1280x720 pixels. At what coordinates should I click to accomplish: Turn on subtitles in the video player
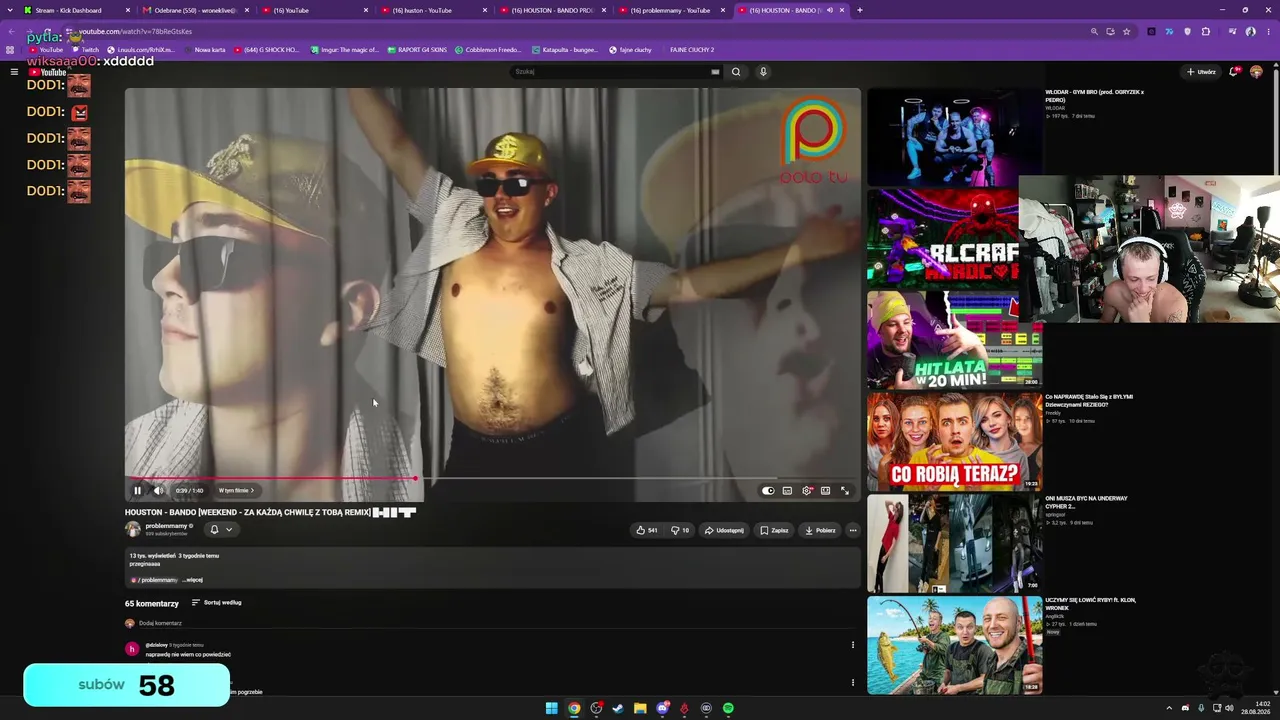click(x=787, y=491)
